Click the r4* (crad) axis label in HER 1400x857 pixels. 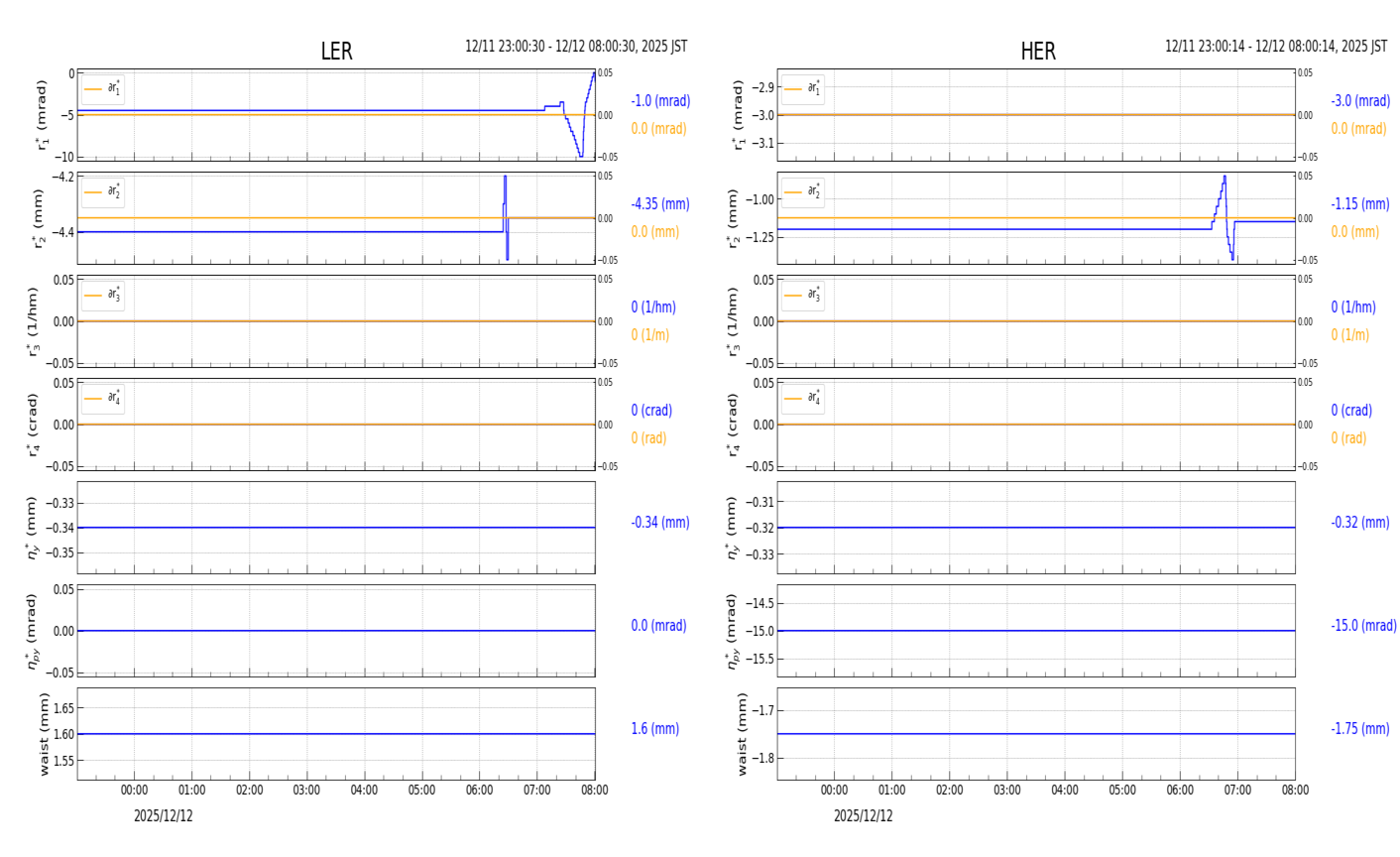734,425
